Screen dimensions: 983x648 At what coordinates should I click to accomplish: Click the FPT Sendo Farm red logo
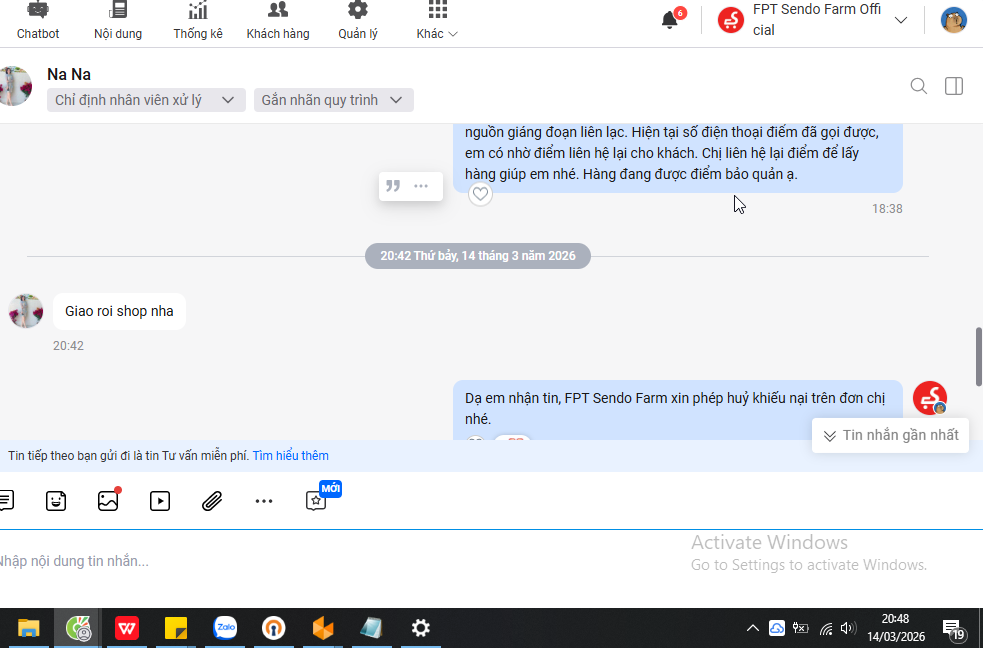pyautogui.click(x=731, y=20)
